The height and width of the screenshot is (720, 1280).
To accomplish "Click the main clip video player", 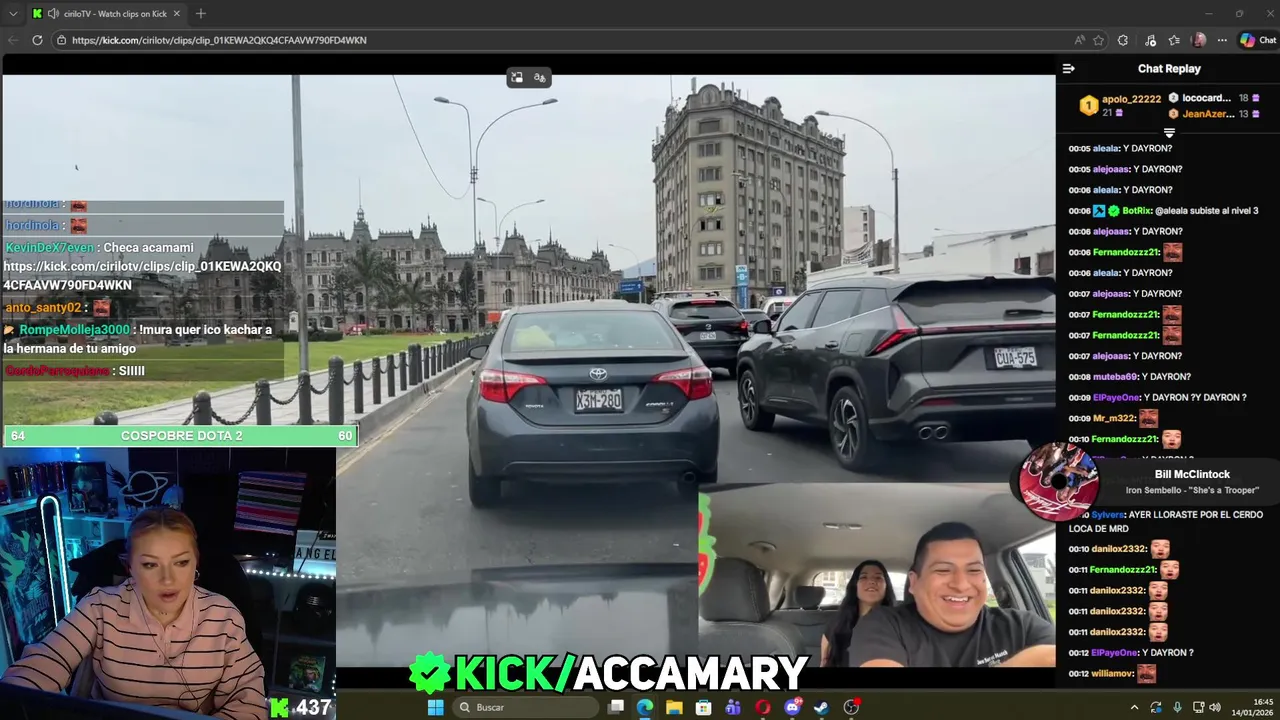I will coord(528,370).
